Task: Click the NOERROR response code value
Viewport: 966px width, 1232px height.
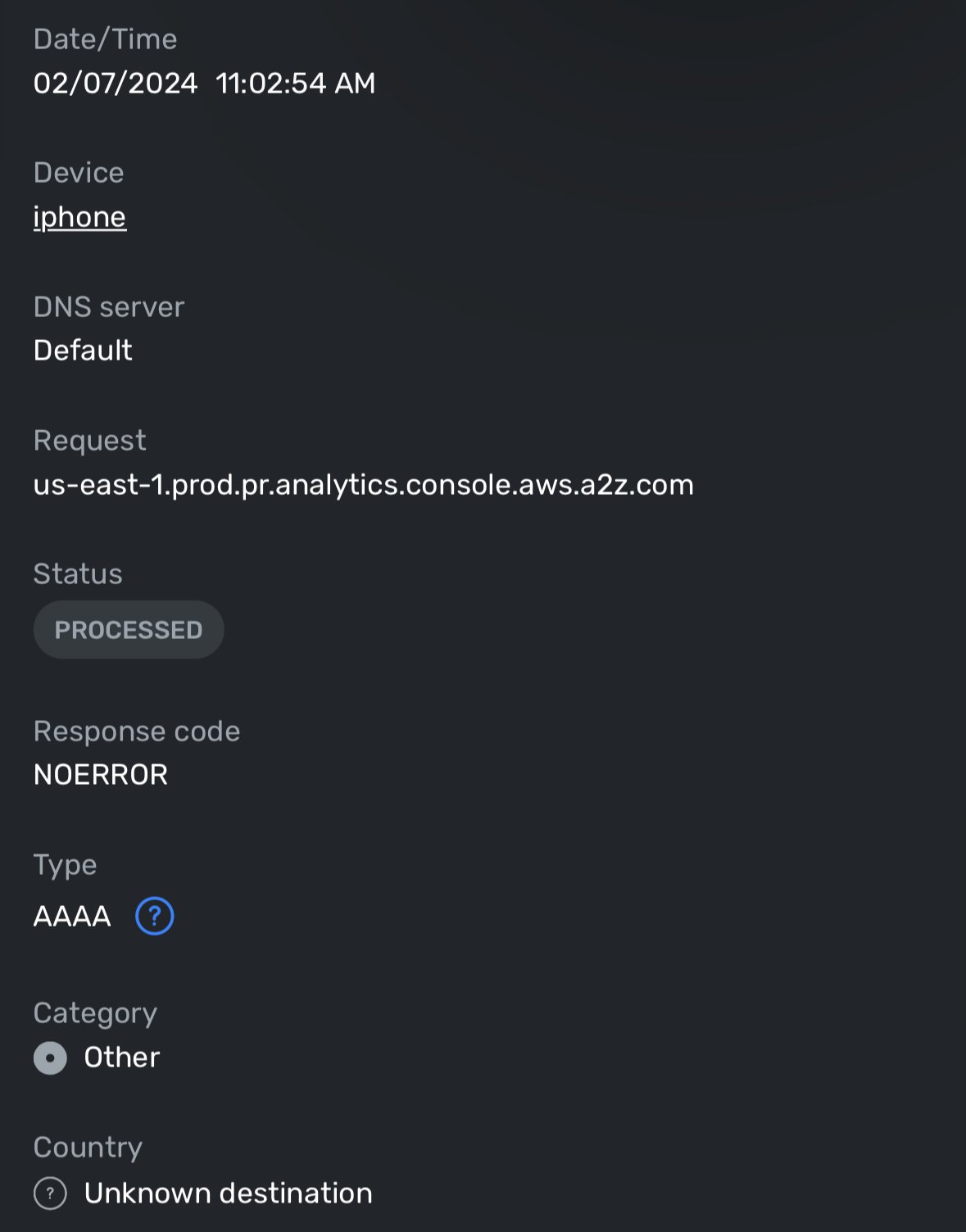Action: coord(100,774)
